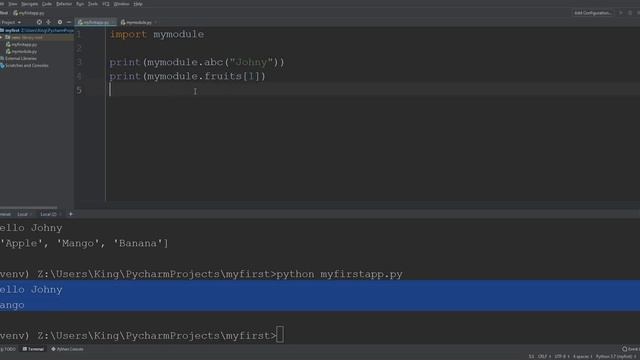This screenshot has height=360, width=640.
Task: Click the Python file icon of mymodule.py in the tree
Action: (x=8, y=51)
